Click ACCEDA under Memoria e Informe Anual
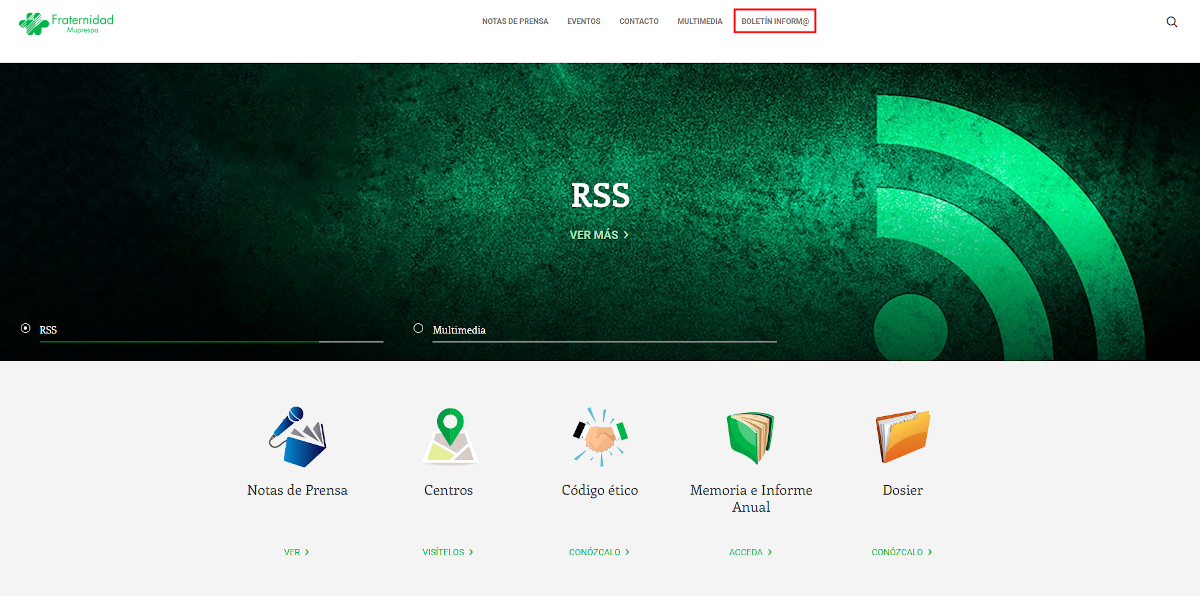 (751, 552)
